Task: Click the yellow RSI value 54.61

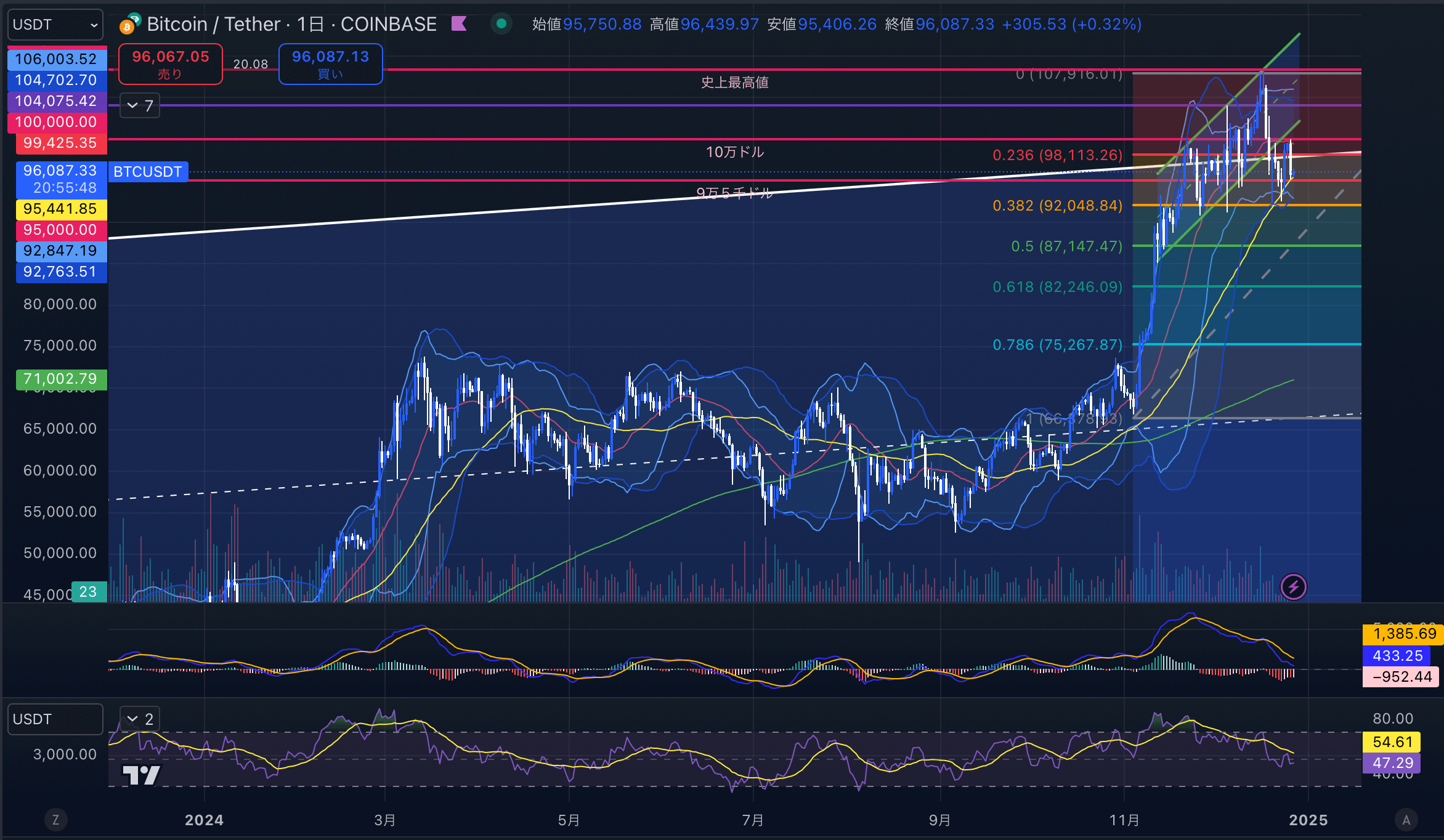Action: 1392,742
